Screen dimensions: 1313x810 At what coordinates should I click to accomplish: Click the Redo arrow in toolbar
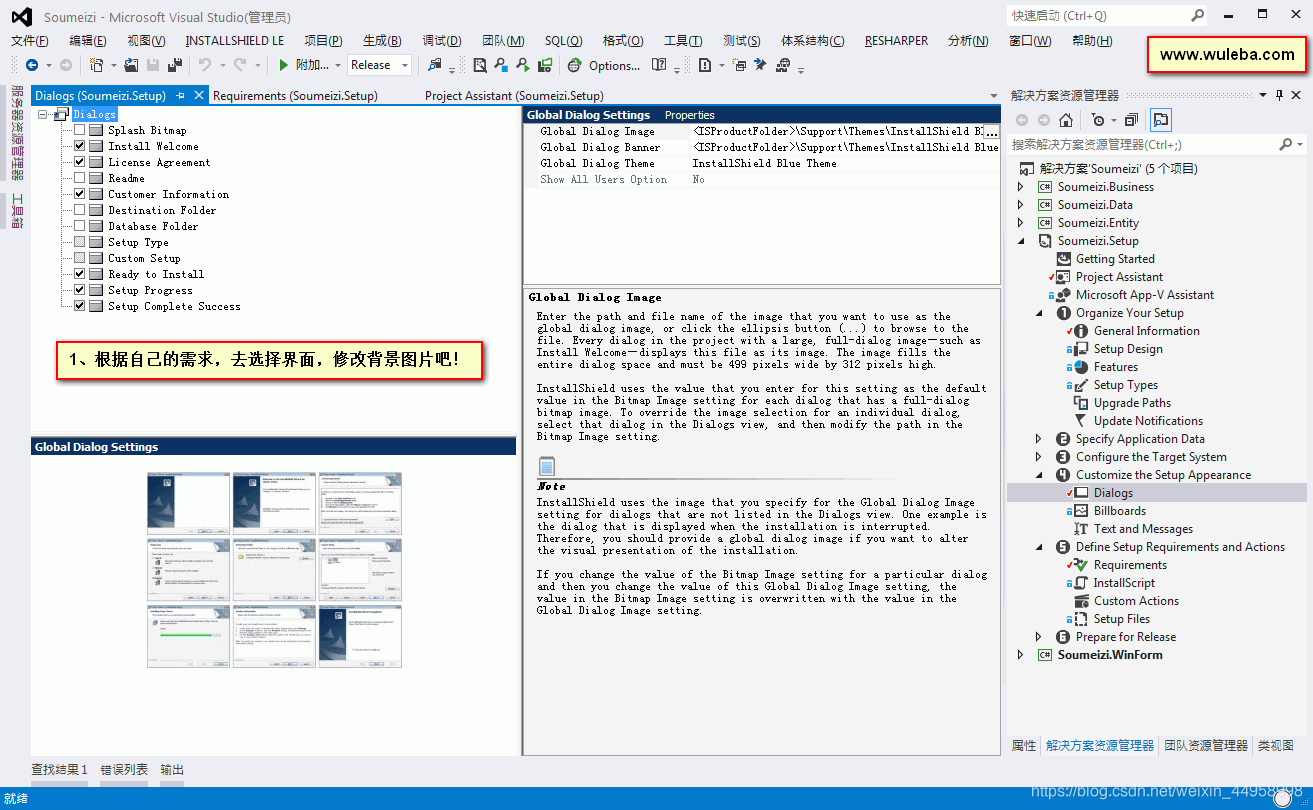coord(240,65)
